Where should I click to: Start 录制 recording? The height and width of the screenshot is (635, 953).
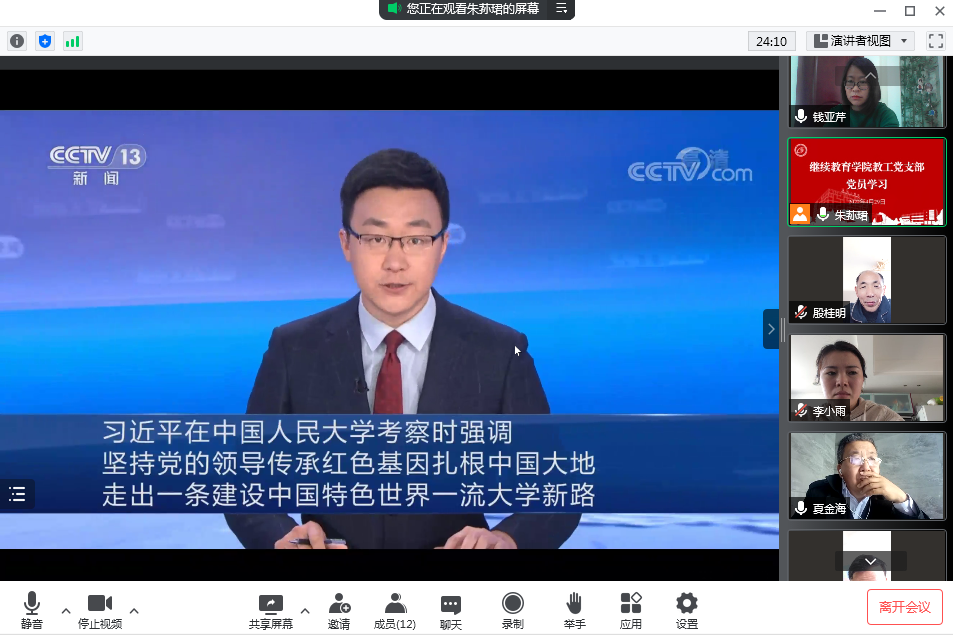click(513, 610)
